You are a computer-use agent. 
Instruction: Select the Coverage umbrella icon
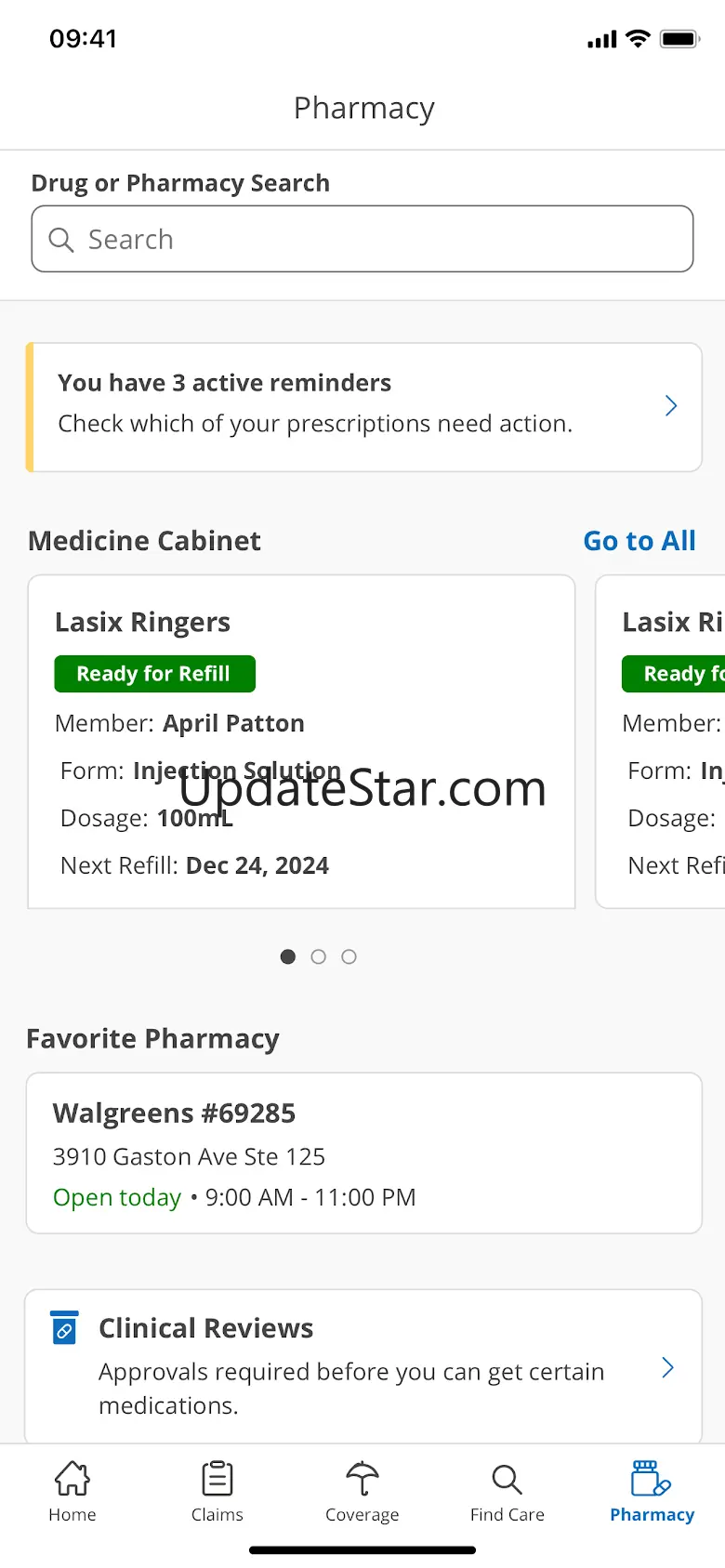362,1478
